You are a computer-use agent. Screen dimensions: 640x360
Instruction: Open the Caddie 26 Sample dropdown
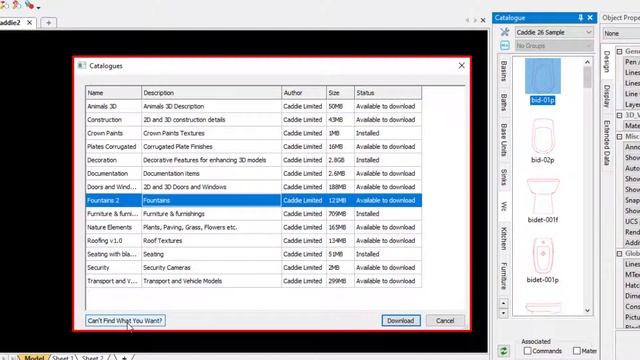(553, 32)
